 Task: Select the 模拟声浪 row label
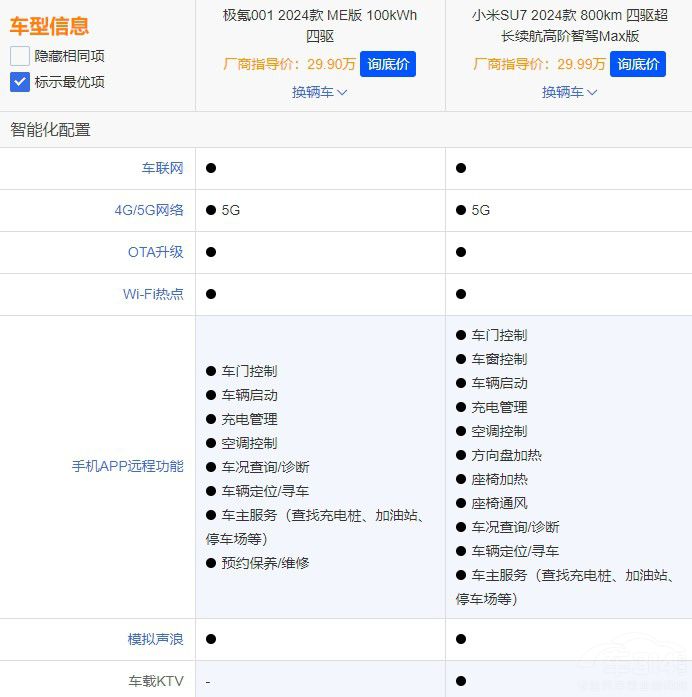tap(155, 638)
